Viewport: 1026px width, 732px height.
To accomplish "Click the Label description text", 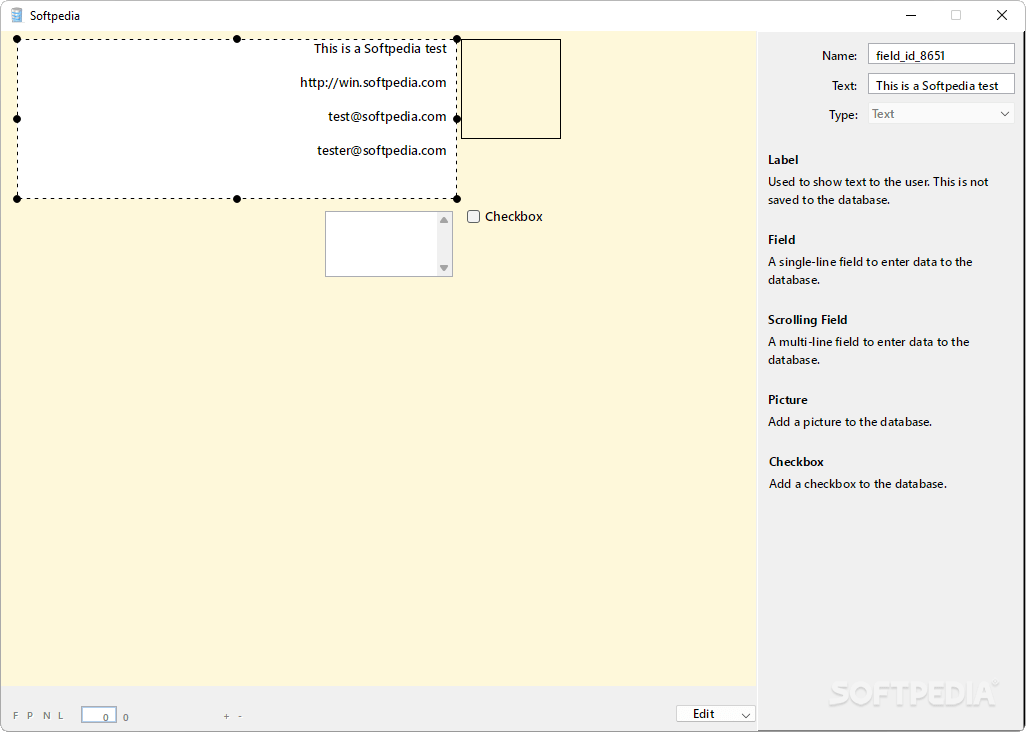I will tap(878, 191).
